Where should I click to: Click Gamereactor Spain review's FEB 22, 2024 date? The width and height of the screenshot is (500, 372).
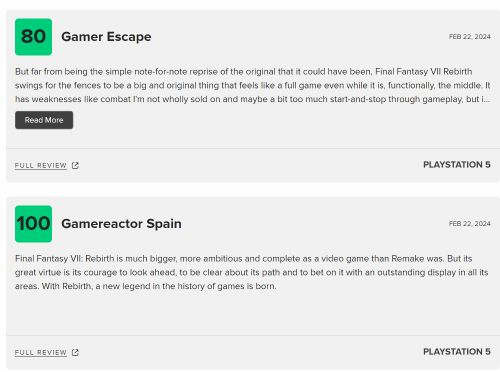pos(469,224)
